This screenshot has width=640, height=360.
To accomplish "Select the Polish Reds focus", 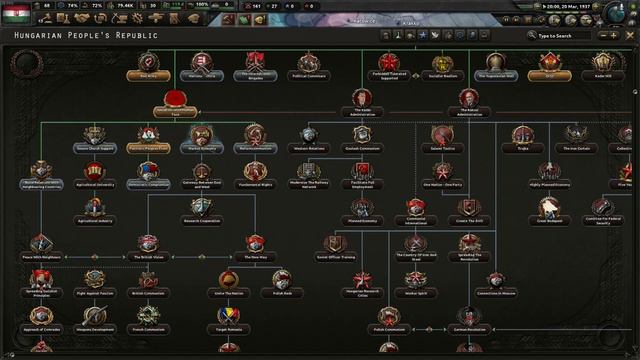I will [x=282, y=284].
